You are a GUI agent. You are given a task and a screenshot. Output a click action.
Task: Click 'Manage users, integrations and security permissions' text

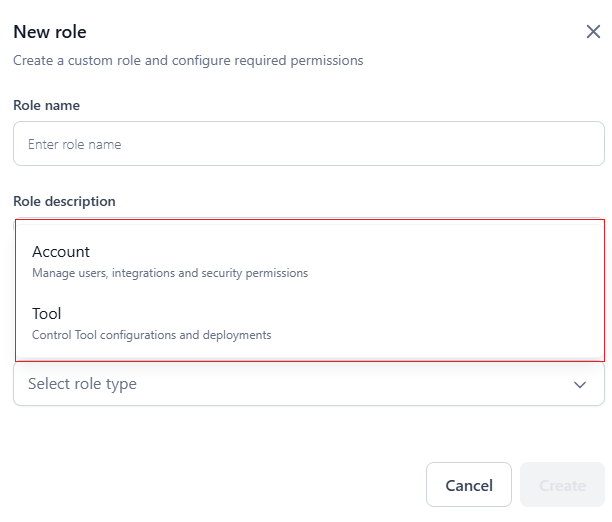click(170, 273)
